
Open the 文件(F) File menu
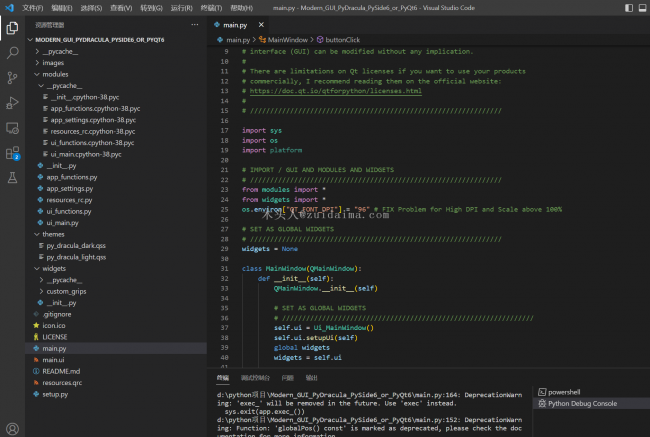[x=33, y=7]
